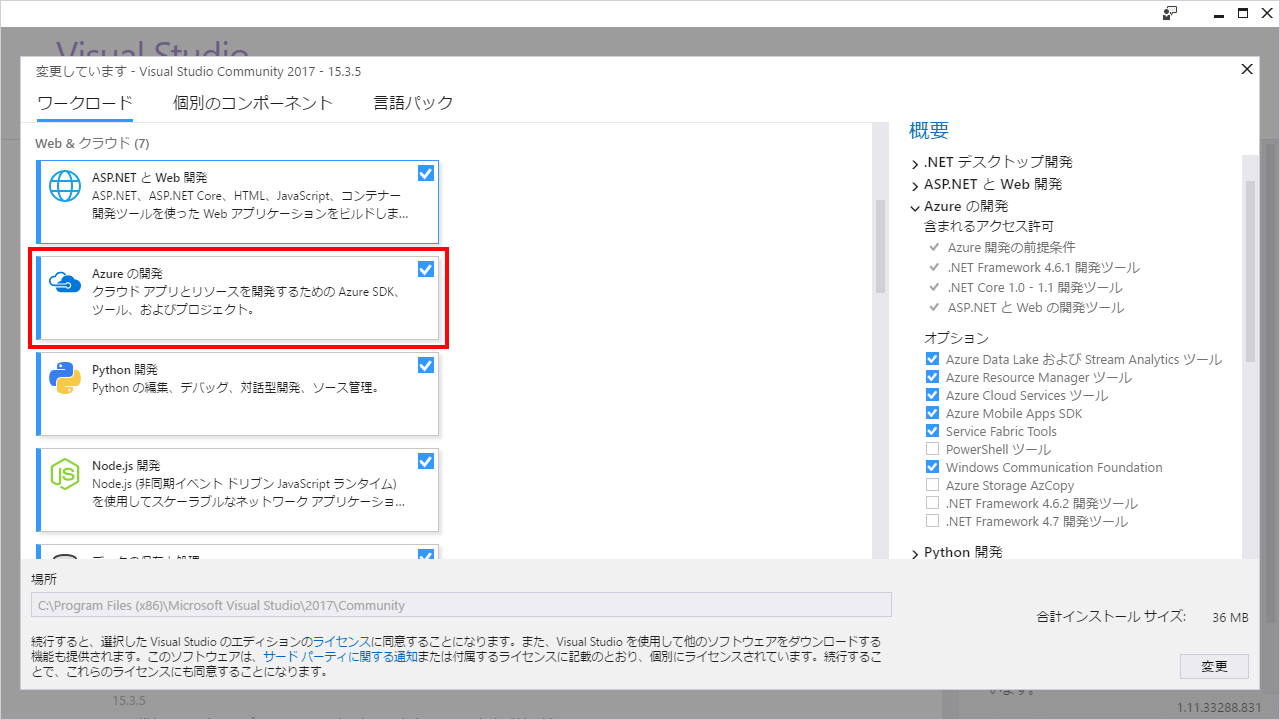
Task: Click .NET Framework 4.6.1 開発ツール item
Action: 1043,267
